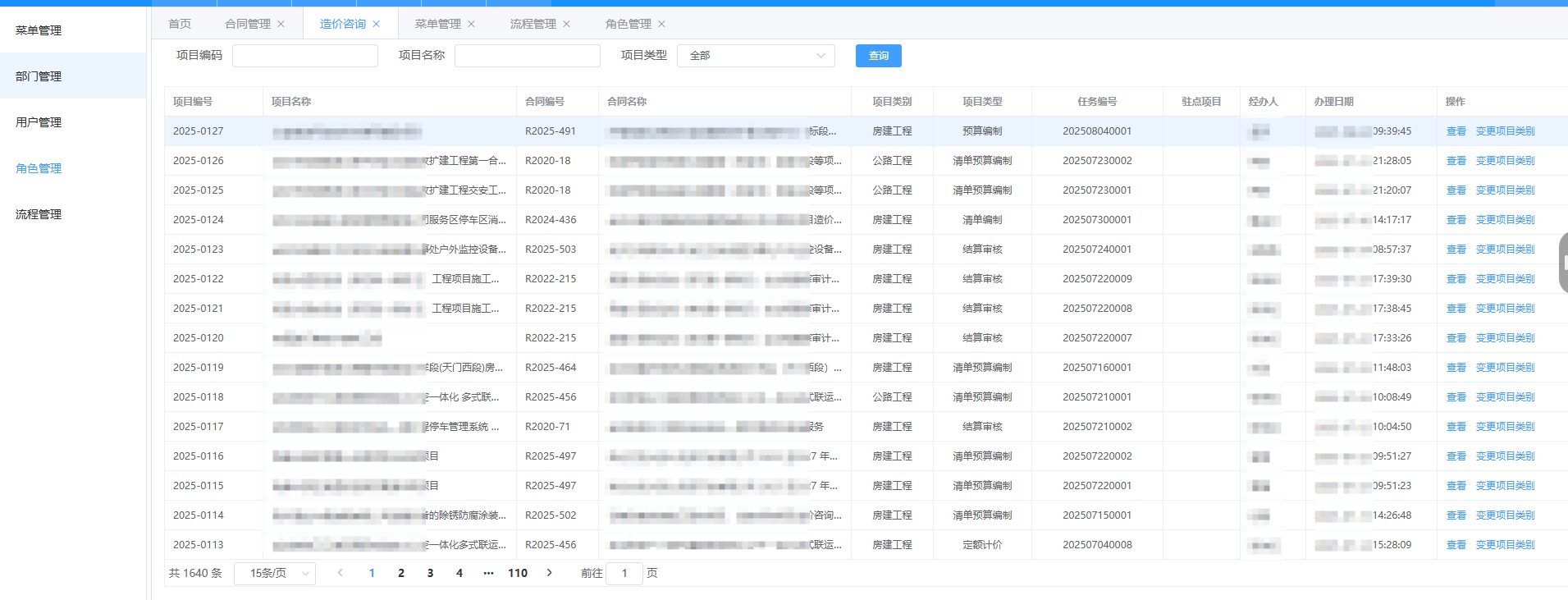The width and height of the screenshot is (1568, 600).
Task: Click 变更项目类别 for project 2025-0117
Action: 1505,427
